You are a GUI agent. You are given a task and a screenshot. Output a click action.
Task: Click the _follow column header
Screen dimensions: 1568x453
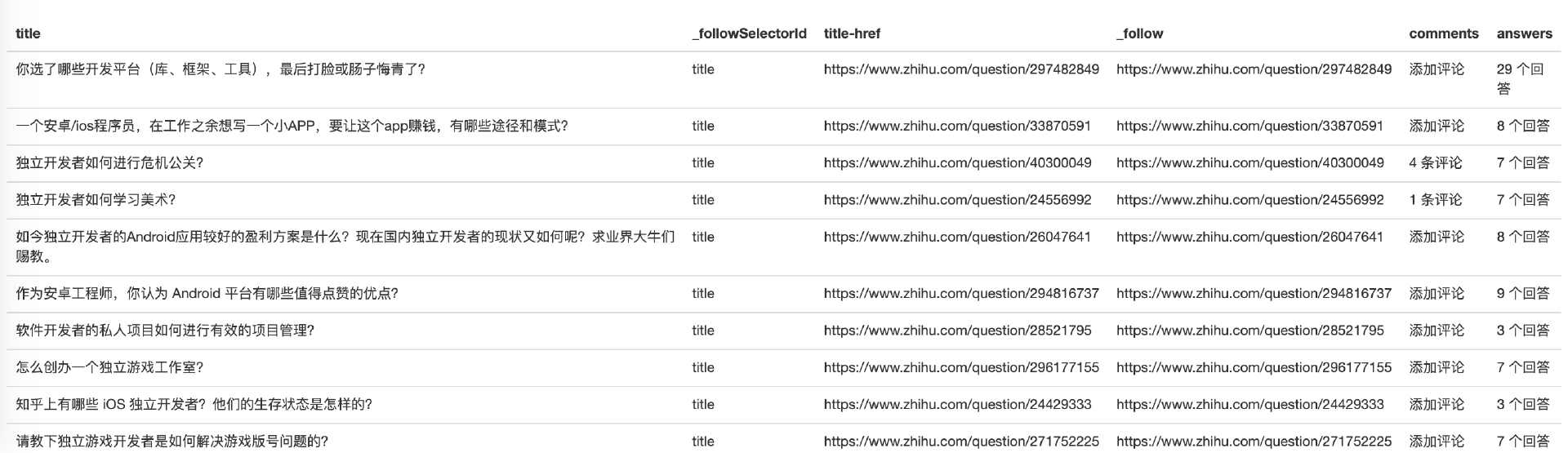[x=1139, y=33]
